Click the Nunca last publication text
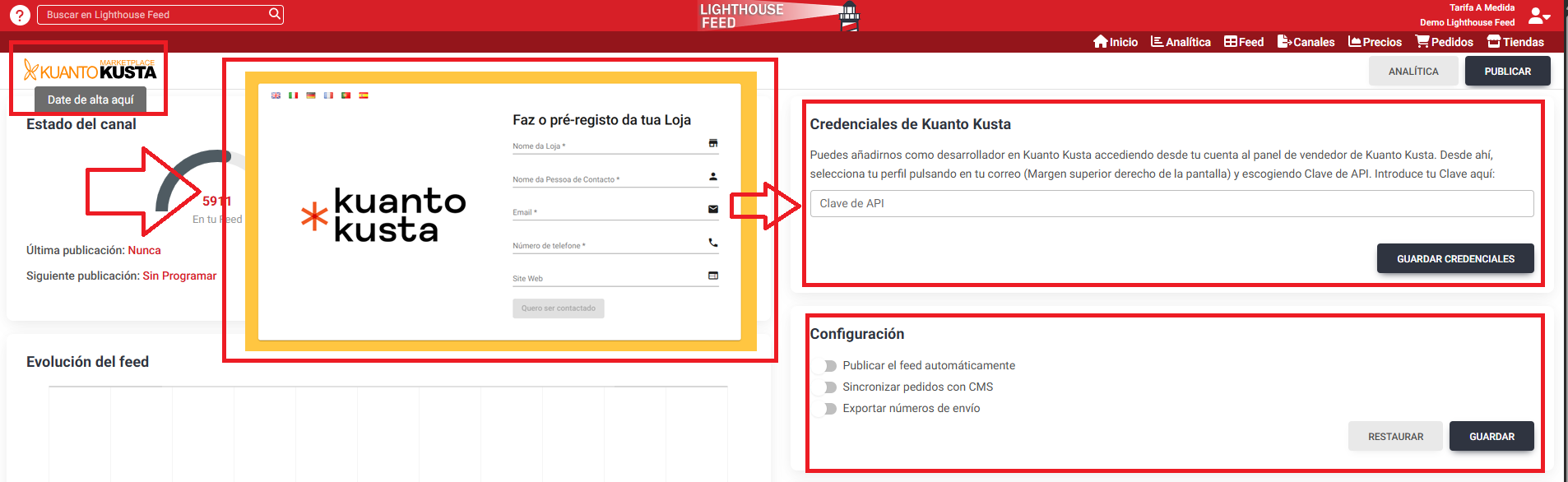The image size is (1568, 482). click(144, 250)
